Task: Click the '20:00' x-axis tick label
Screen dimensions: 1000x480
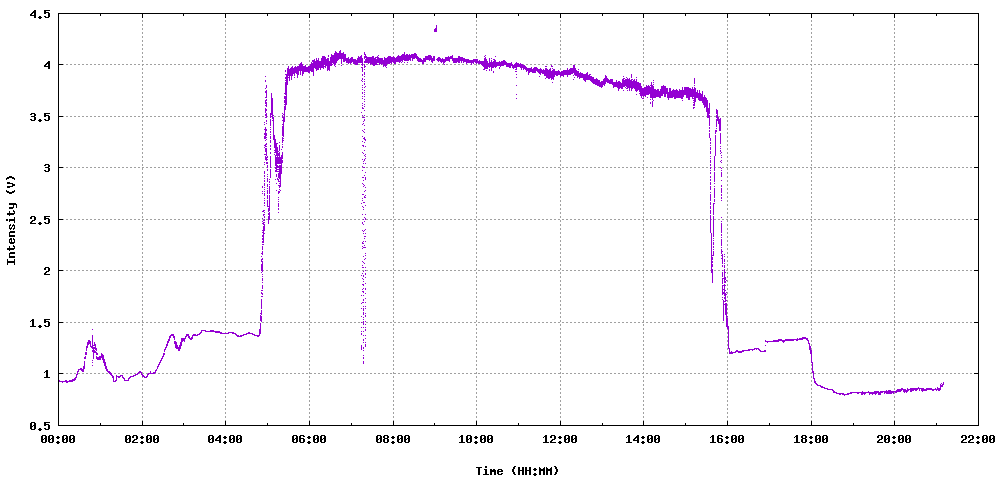Action: click(x=894, y=439)
